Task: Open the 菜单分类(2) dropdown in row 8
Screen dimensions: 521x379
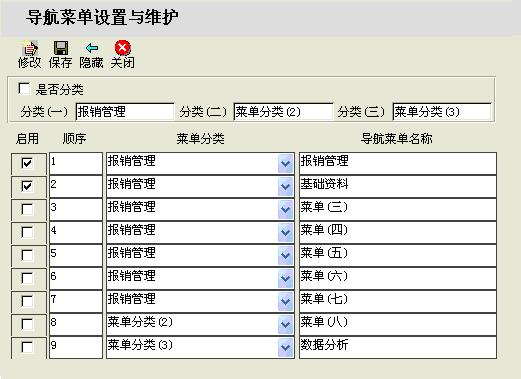Action: 285,324
